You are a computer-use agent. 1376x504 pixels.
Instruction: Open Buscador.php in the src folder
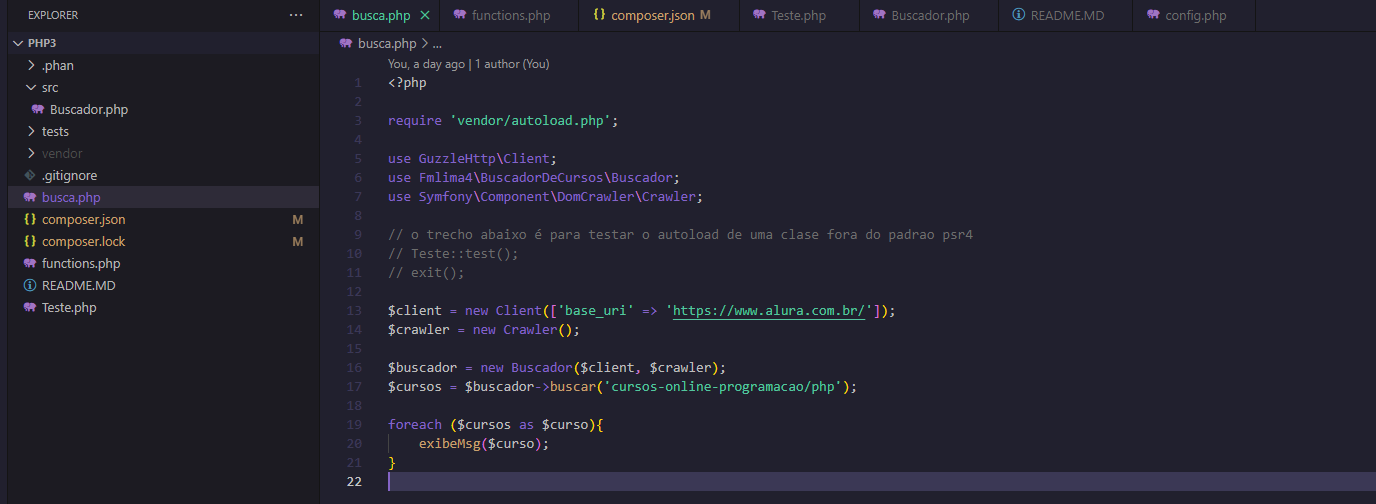(89, 110)
